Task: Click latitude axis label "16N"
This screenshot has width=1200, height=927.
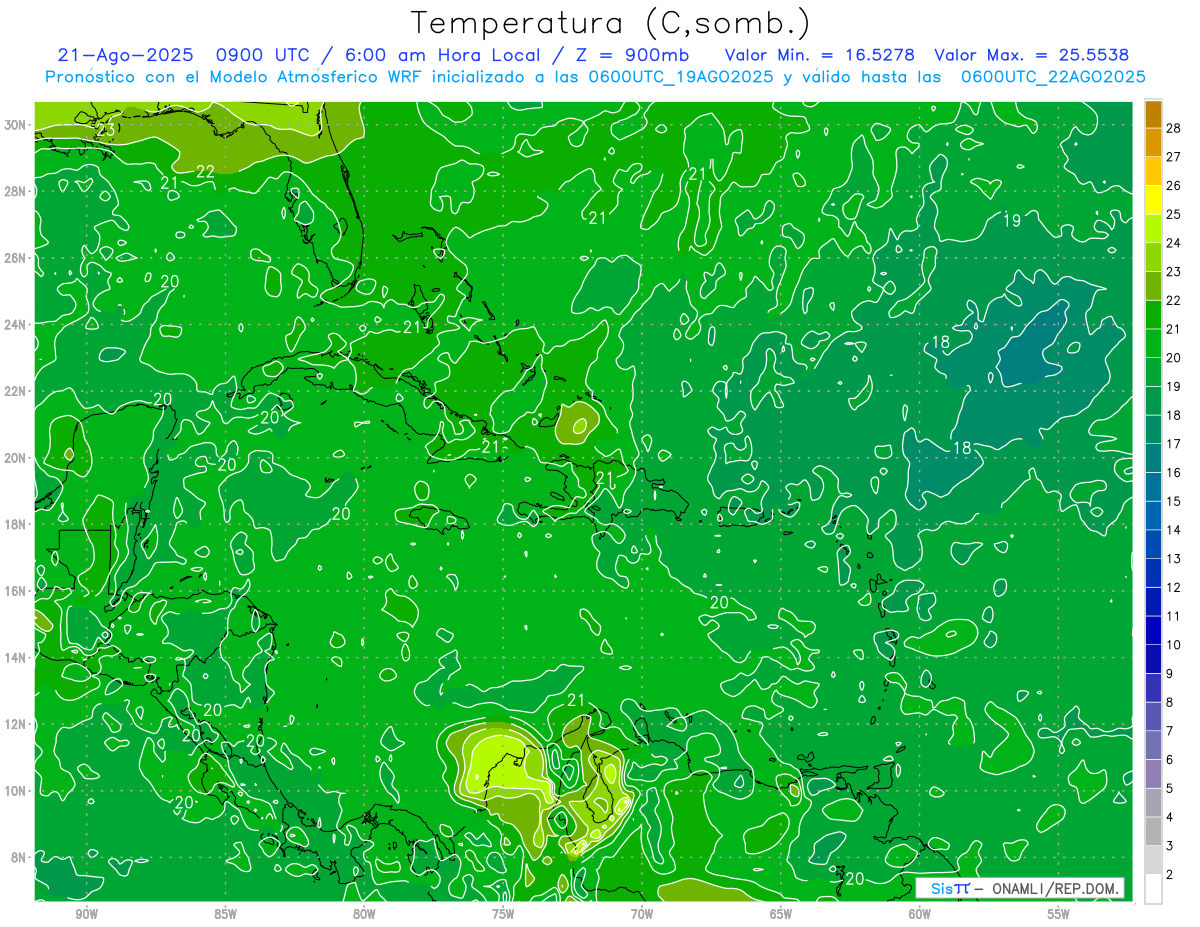Action: pos(17,591)
